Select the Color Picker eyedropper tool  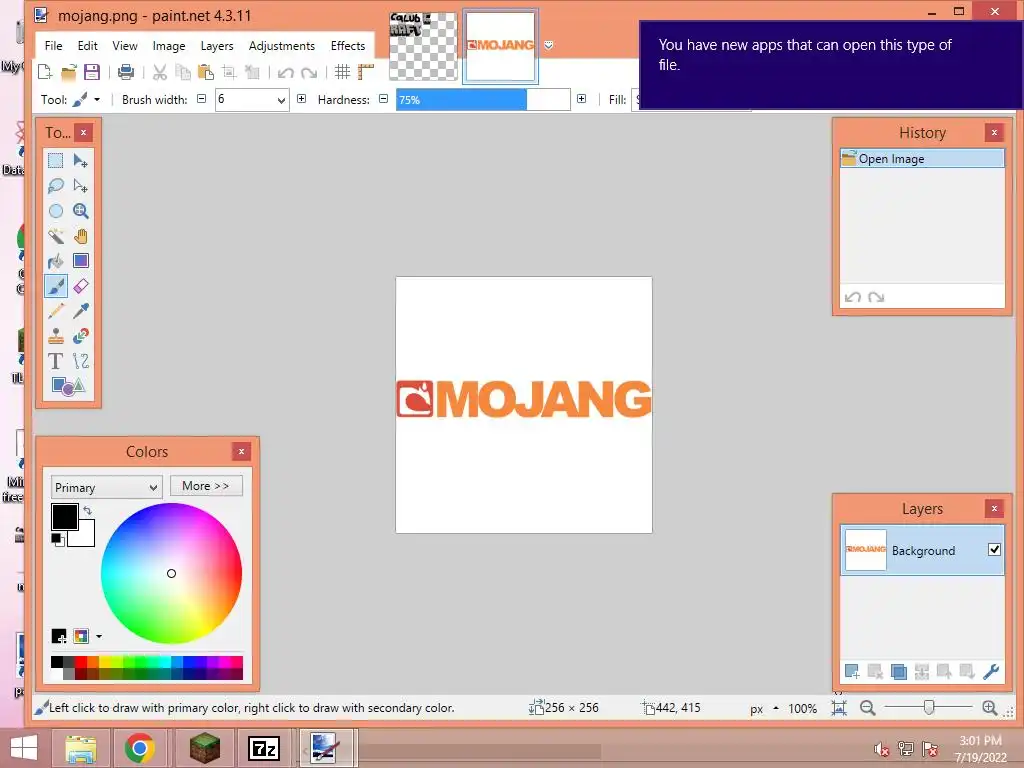[80, 311]
